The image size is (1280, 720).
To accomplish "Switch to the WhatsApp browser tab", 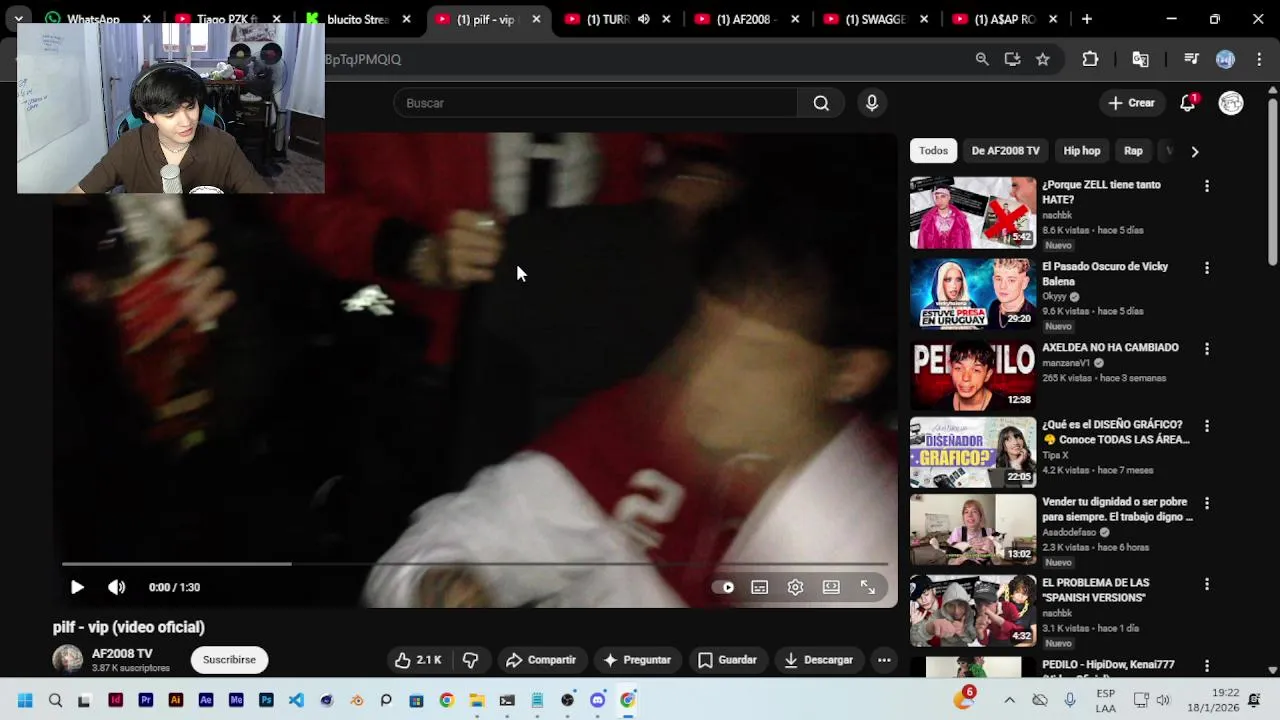I will pyautogui.click(x=93, y=19).
